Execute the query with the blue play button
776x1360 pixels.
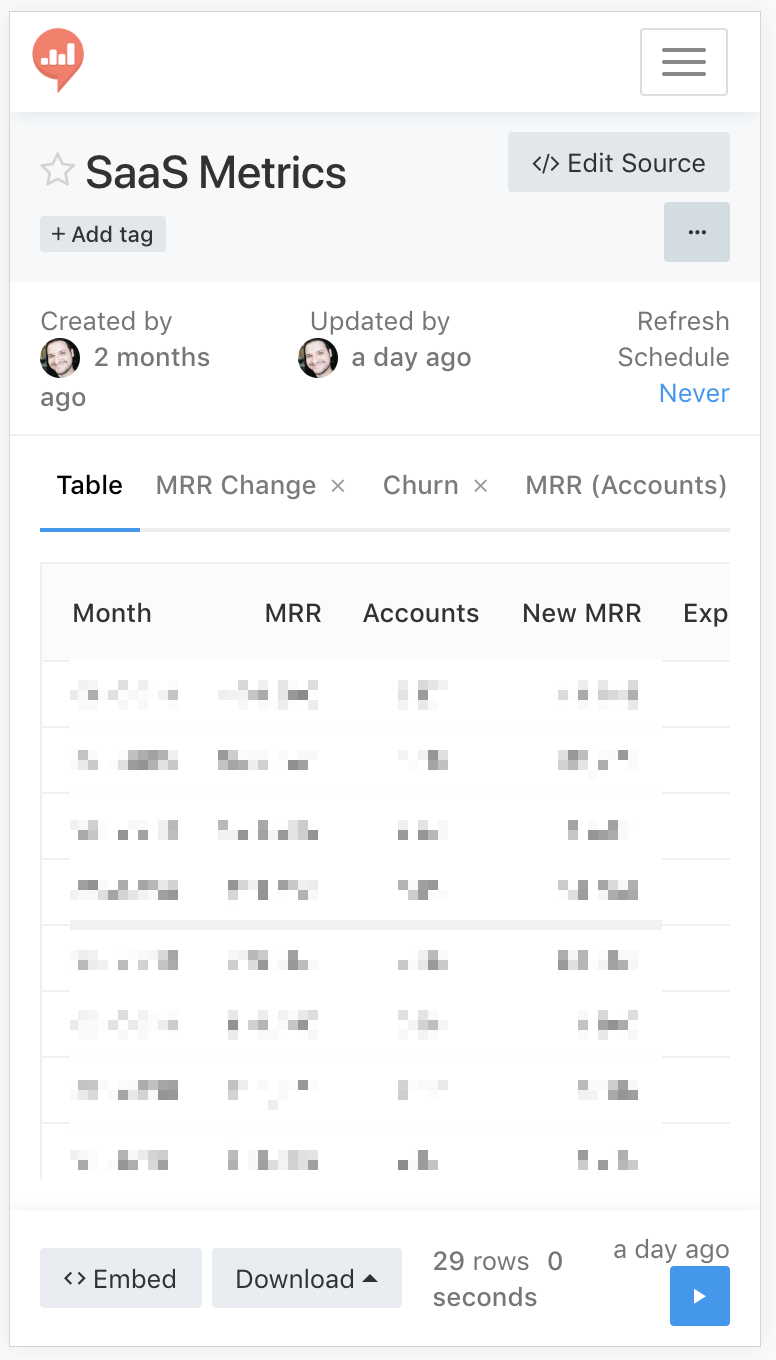[x=700, y=1296]
